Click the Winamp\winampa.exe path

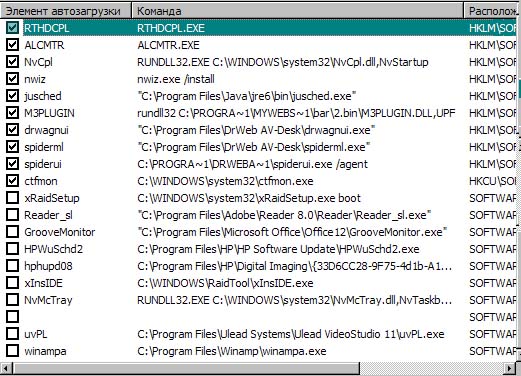pyautogui.click(x=231, y=351)
